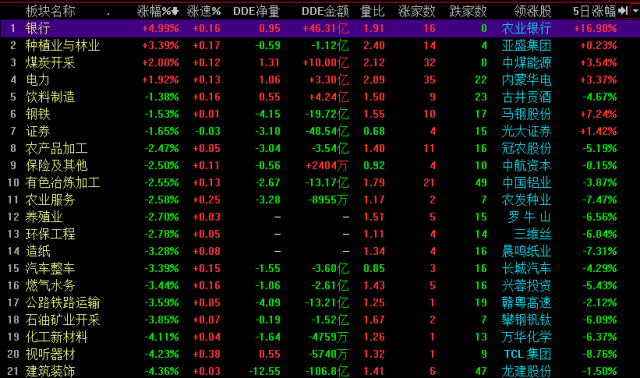Click the 5日涨幅 column header
Screen dimensions: 640x378
point(594,11)
